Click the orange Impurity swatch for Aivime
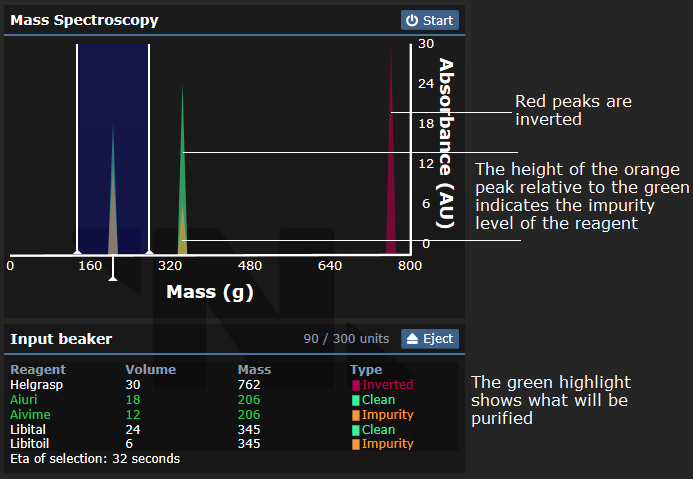The height and width of the screenshot is (479, 693). 355,415
